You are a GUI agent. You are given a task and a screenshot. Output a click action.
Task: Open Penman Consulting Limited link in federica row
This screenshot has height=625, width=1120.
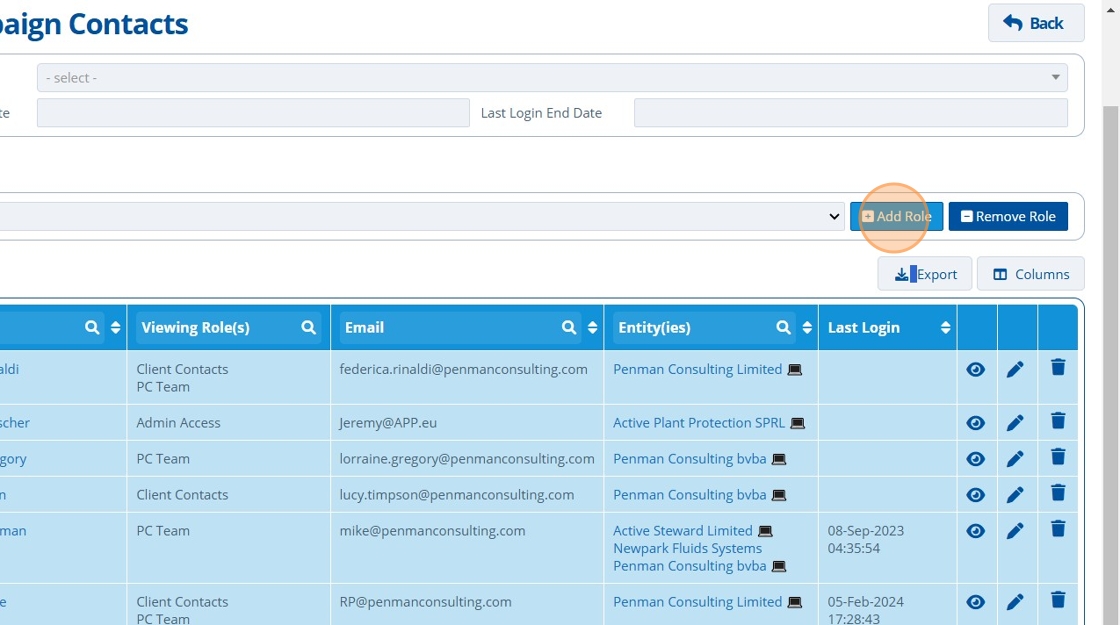(x=697, y=369)
